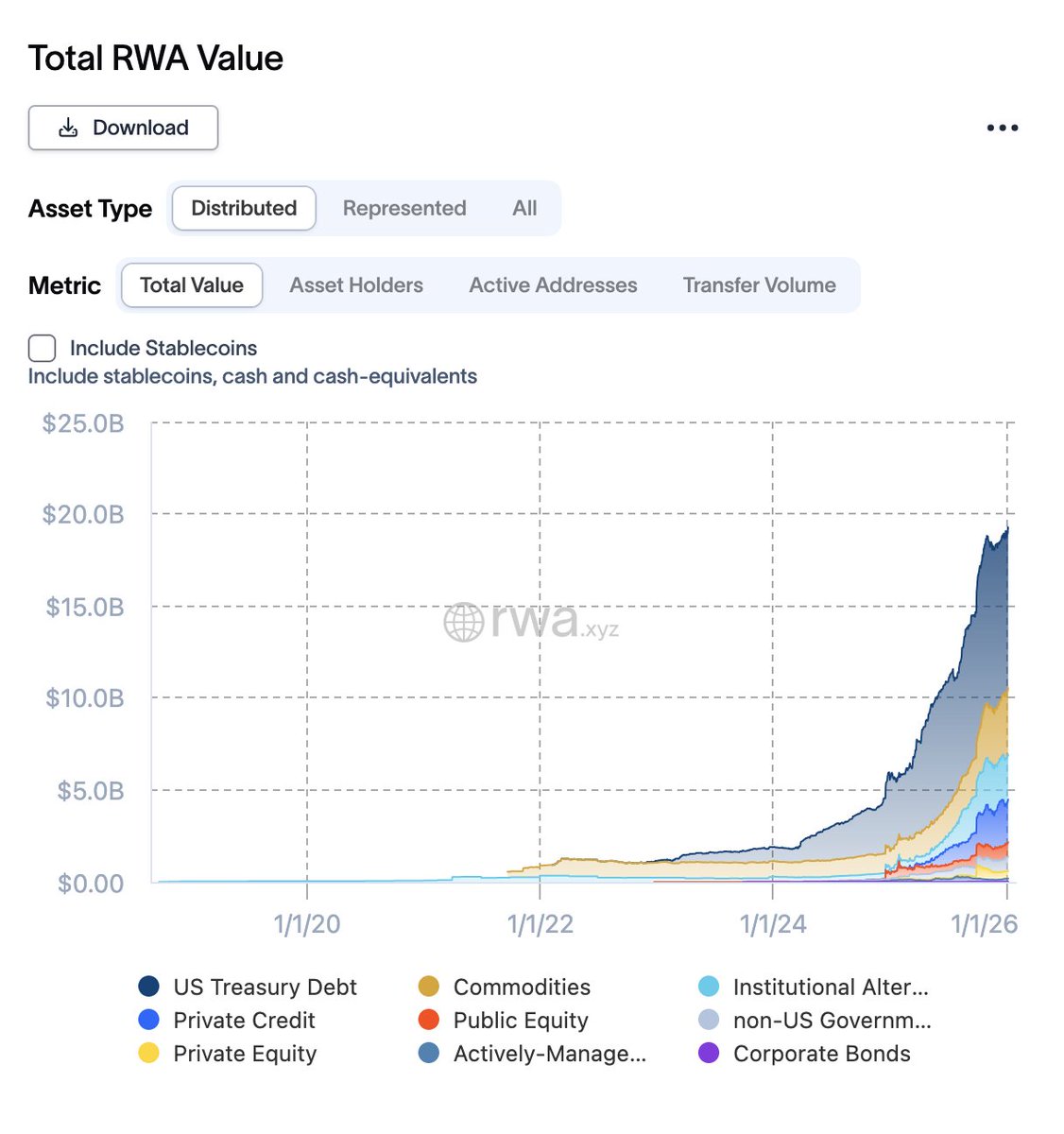This screenshot has height=1134, width=1064.
Task: Enable the Include Stablecoins checkbox
Action: click(x=42, y=348)
